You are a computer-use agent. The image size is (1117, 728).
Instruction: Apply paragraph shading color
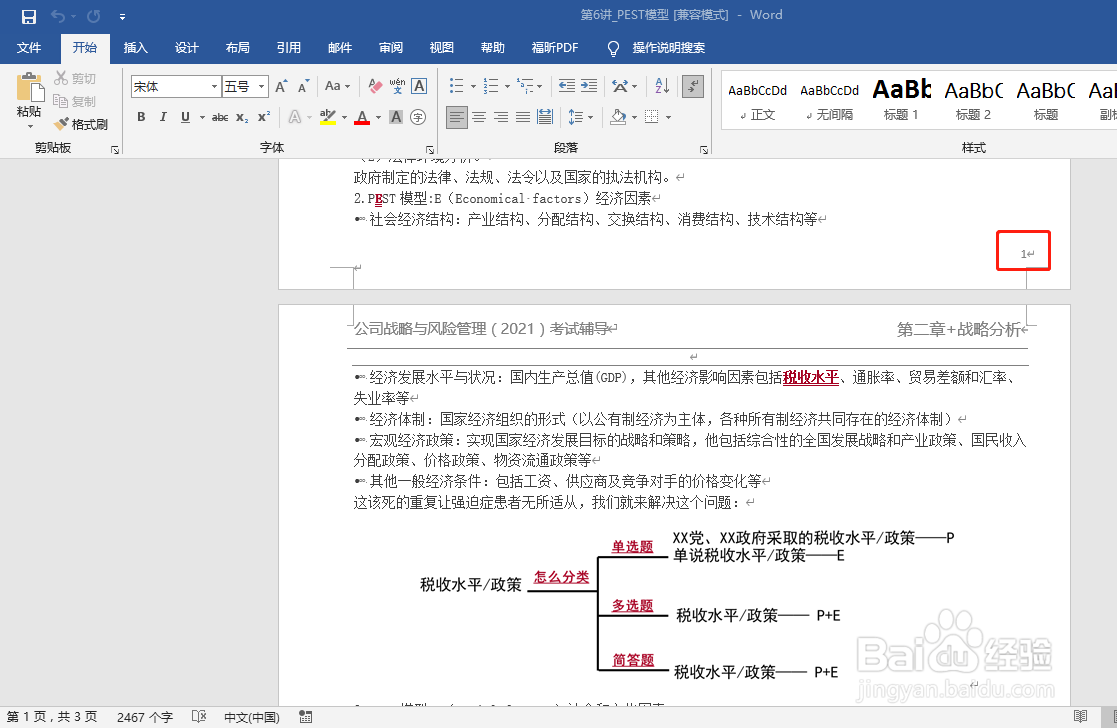(x=618, y=117)
